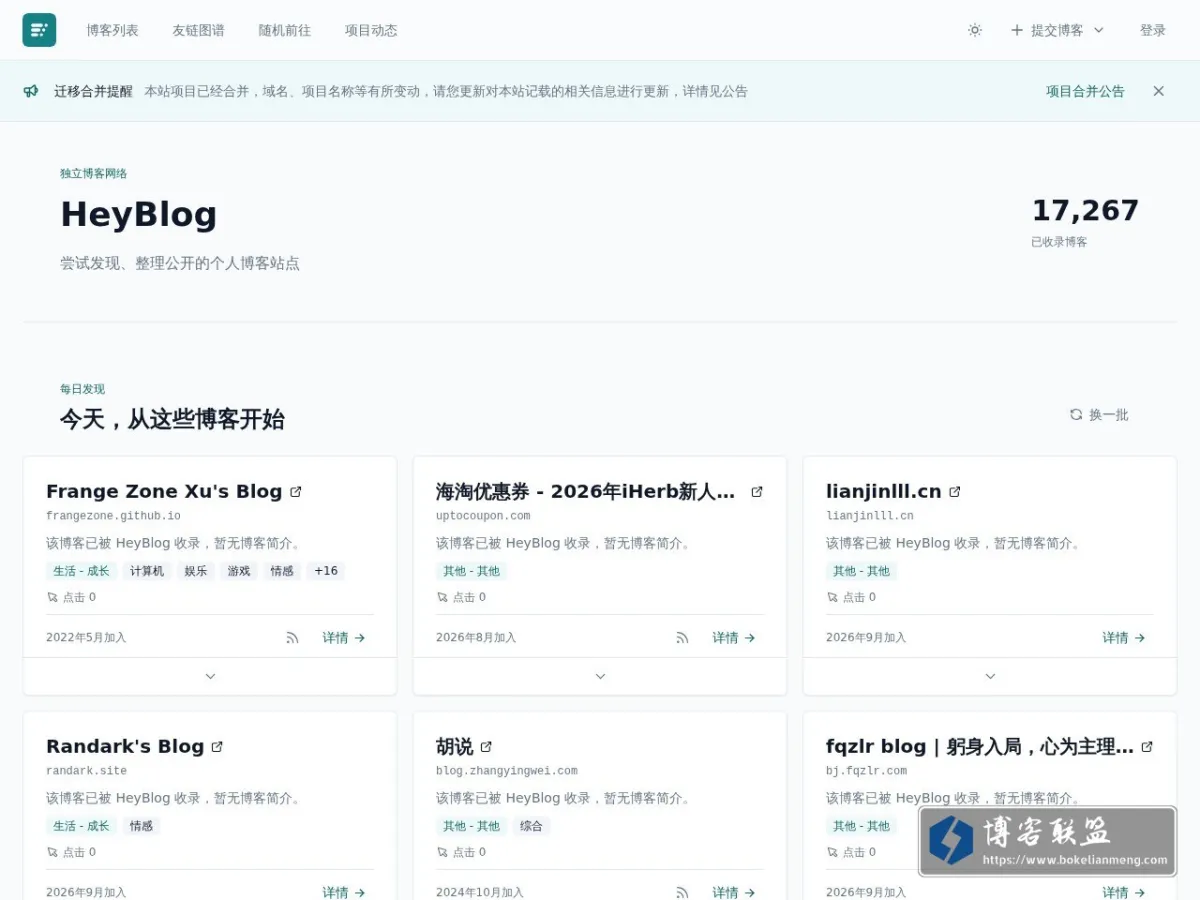Screen dimensions: 1200x900
Task: Select 娱乐 tag on Frange Zone card
Action: coord(196,571)
